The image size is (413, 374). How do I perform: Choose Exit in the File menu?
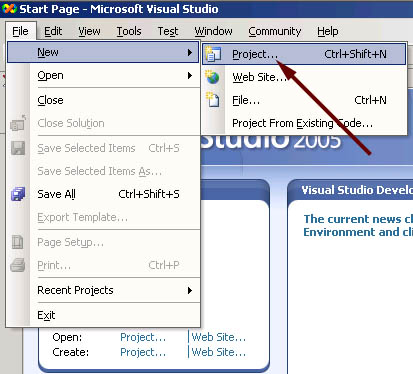pos(103,315)
